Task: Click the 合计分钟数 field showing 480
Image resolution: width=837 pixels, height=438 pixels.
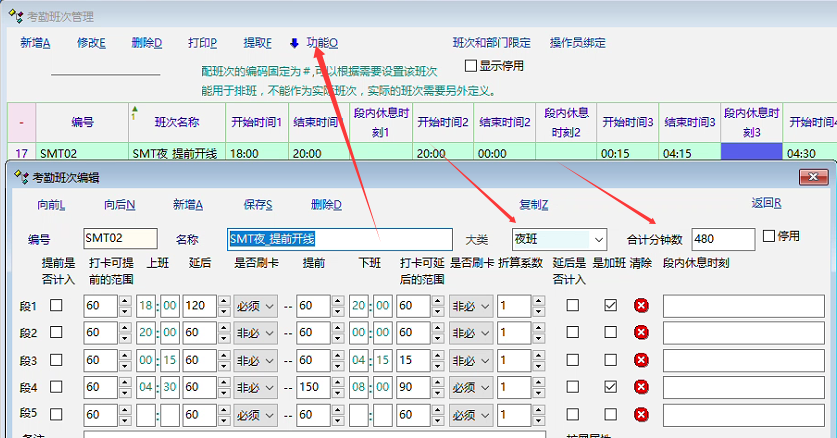Action: pos(723,240)
